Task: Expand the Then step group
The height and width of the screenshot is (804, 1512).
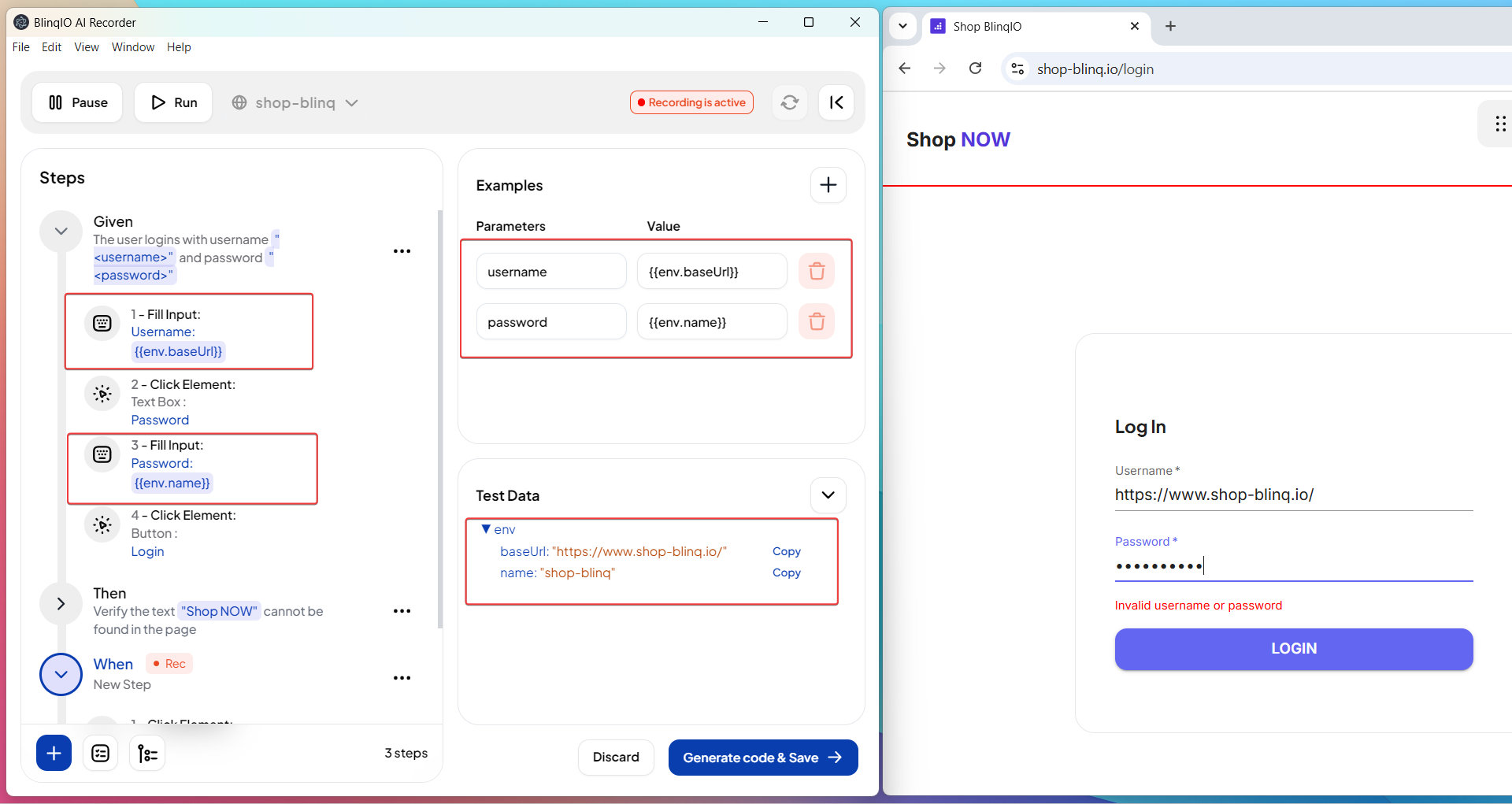Action: [61, 604]
